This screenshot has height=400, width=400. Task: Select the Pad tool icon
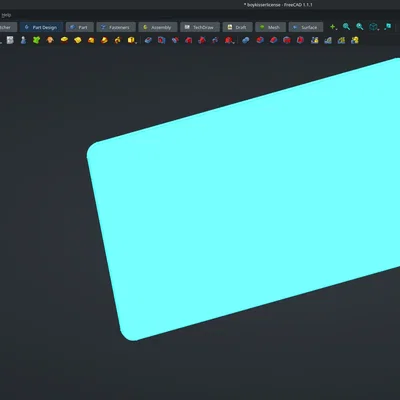[64, 40]
